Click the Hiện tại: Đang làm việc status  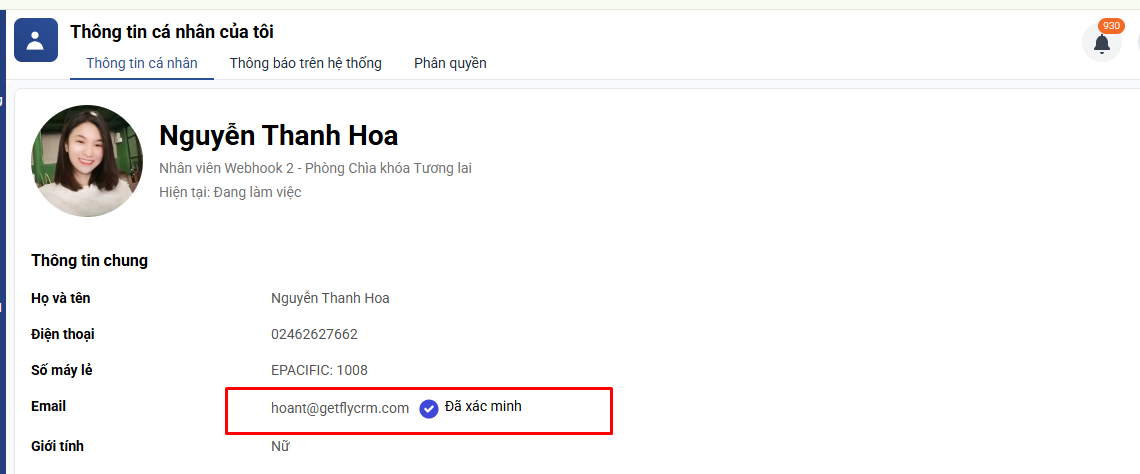pyautogui.click(x=230, y=192)
